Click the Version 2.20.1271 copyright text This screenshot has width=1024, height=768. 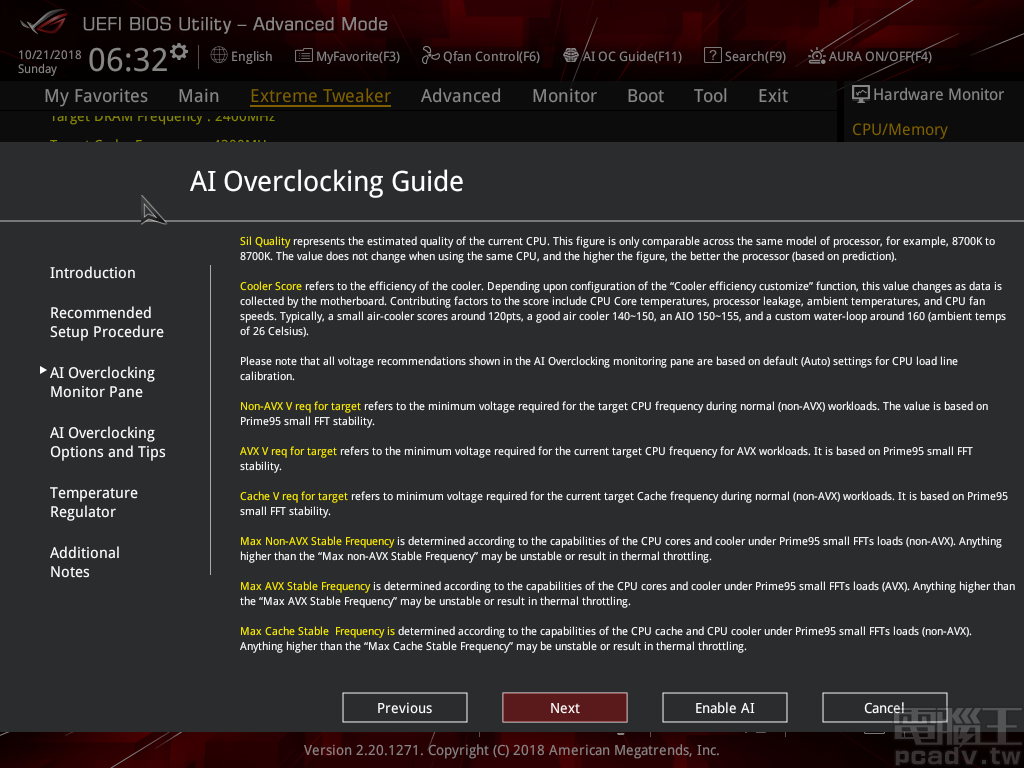[x=511, y=750]
